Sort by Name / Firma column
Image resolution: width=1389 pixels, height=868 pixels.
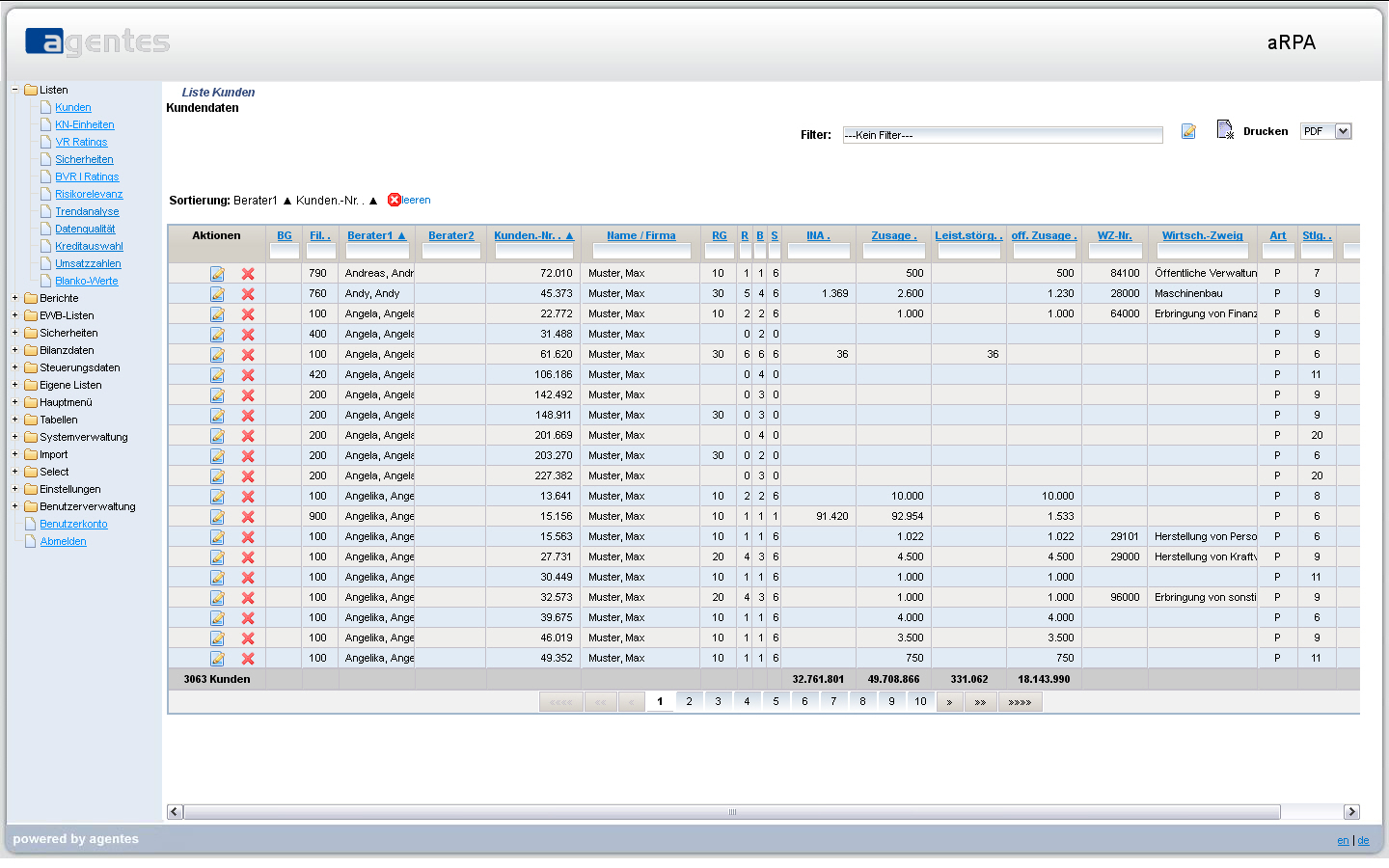[641, 235]
